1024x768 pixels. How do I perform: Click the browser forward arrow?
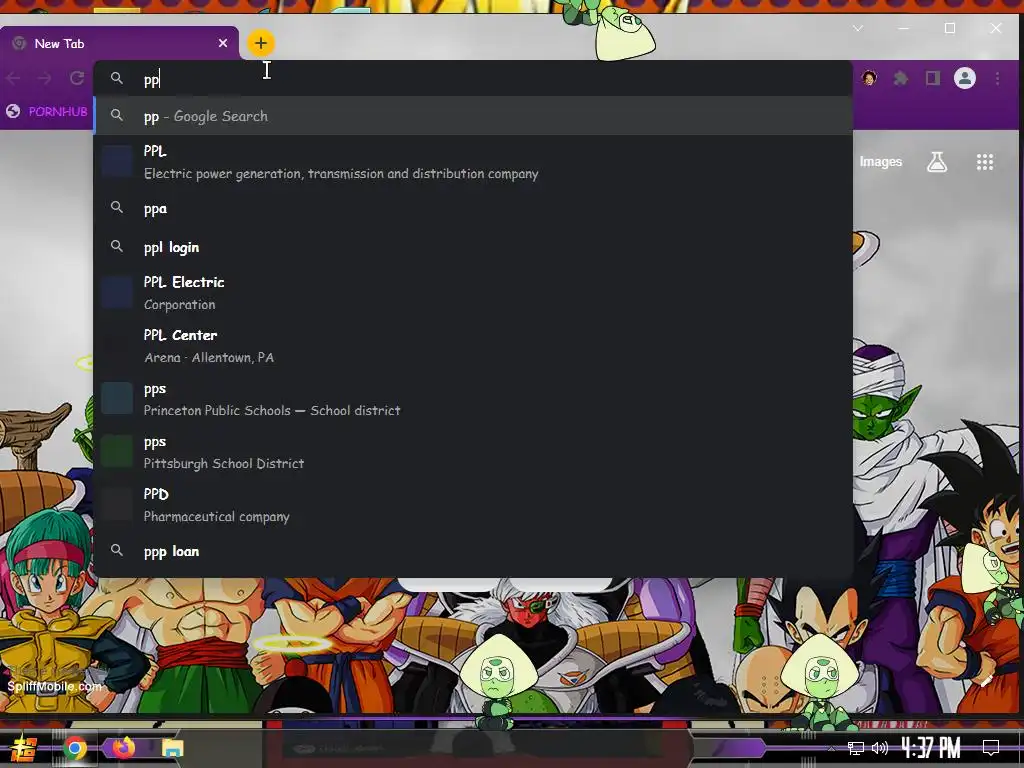pos(44,78)
